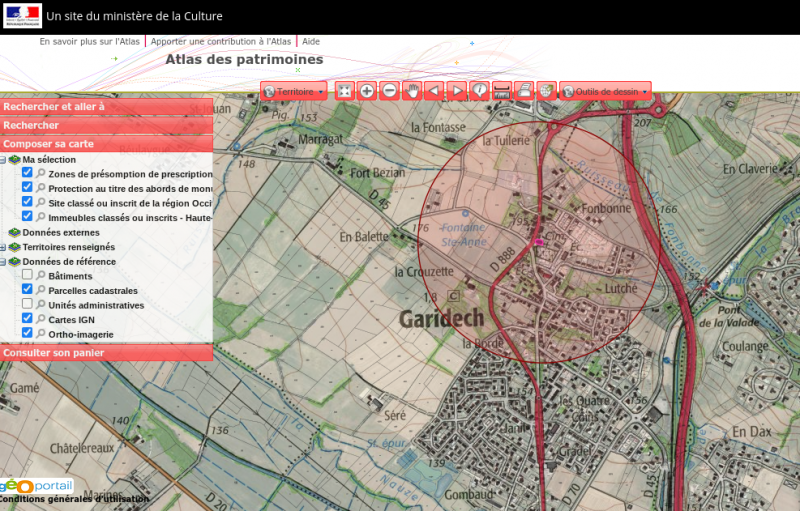Click the print map icon

524,91
